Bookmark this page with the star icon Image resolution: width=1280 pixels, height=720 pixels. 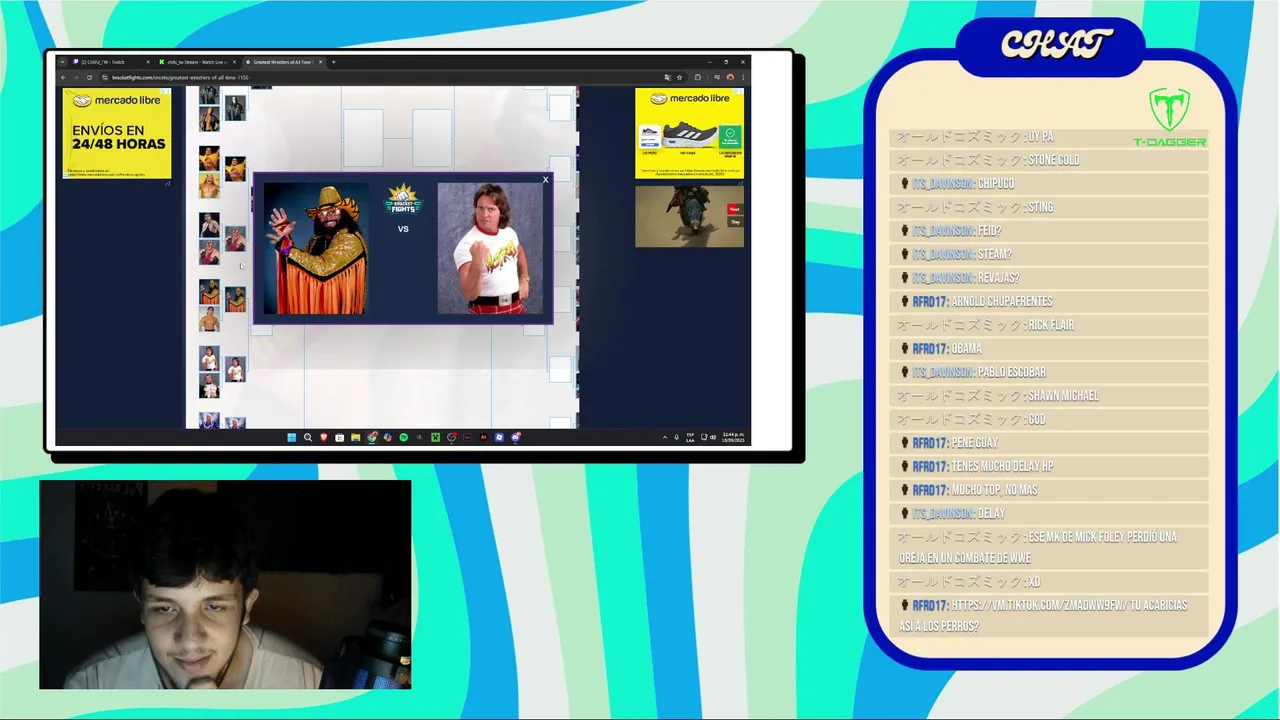[x=681, y=77]
